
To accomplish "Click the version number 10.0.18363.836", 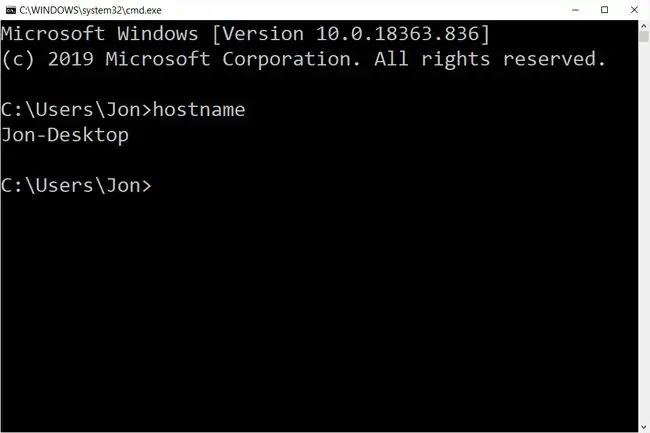I will point(397,34).
